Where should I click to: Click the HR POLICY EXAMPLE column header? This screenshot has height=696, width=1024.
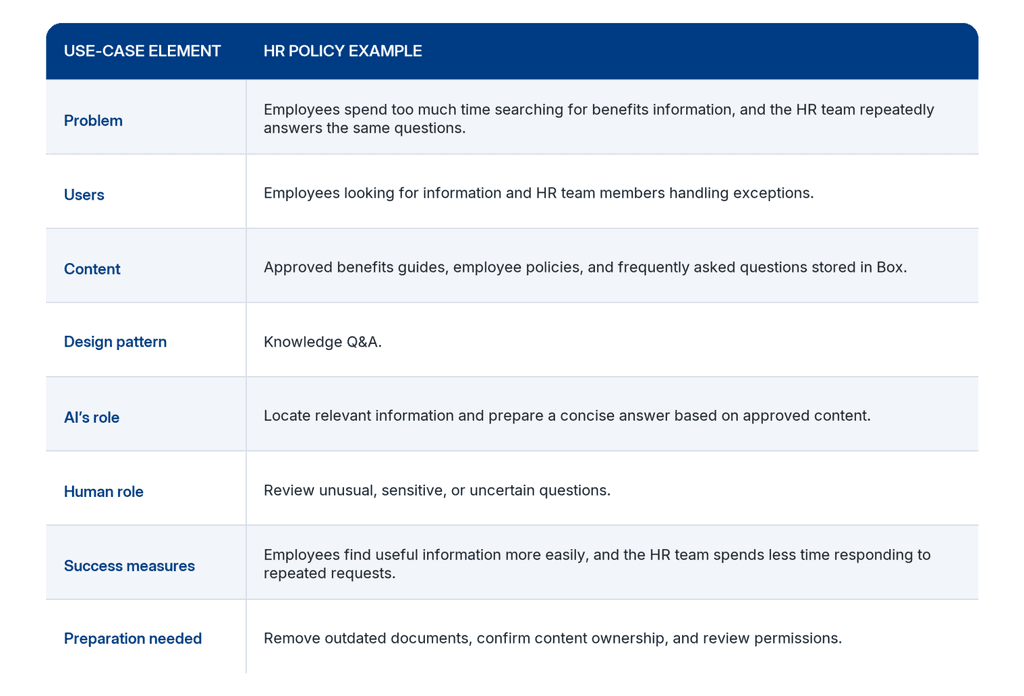click(x=343, y=51)
